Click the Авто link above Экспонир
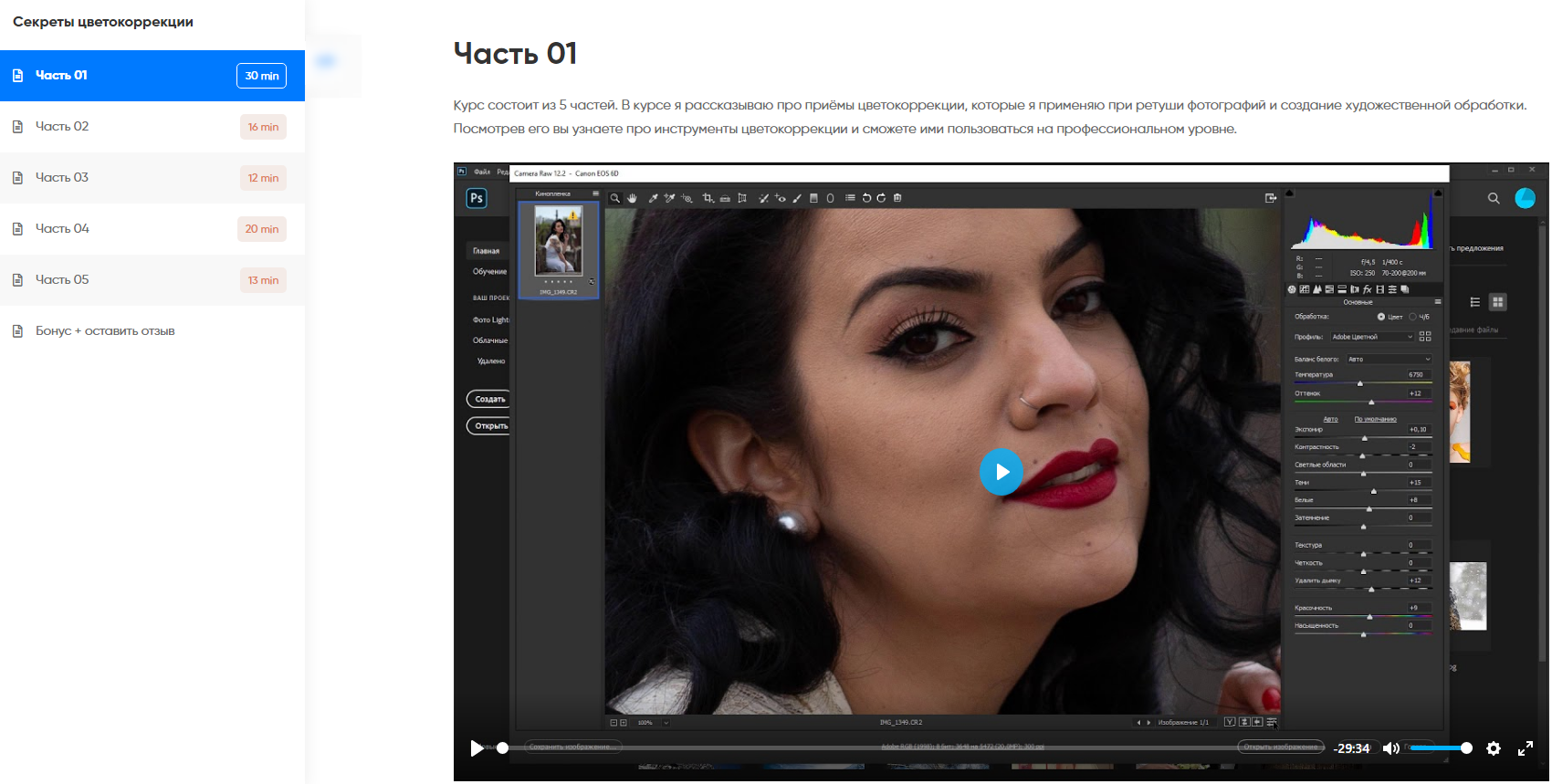The image size is (1552, 784). coord(1330,419)
